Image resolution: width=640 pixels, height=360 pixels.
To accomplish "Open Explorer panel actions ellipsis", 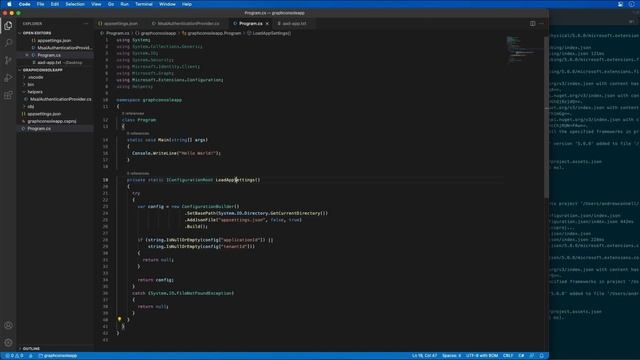I will coord(86,24).
